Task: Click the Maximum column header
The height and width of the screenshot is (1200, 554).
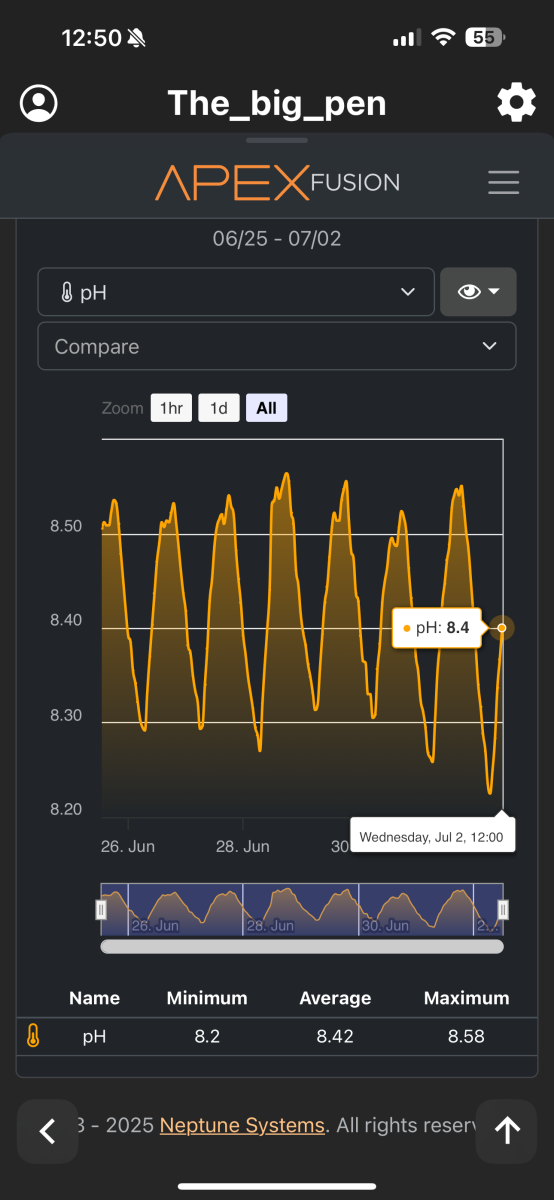Action: (x=466, y=998)
